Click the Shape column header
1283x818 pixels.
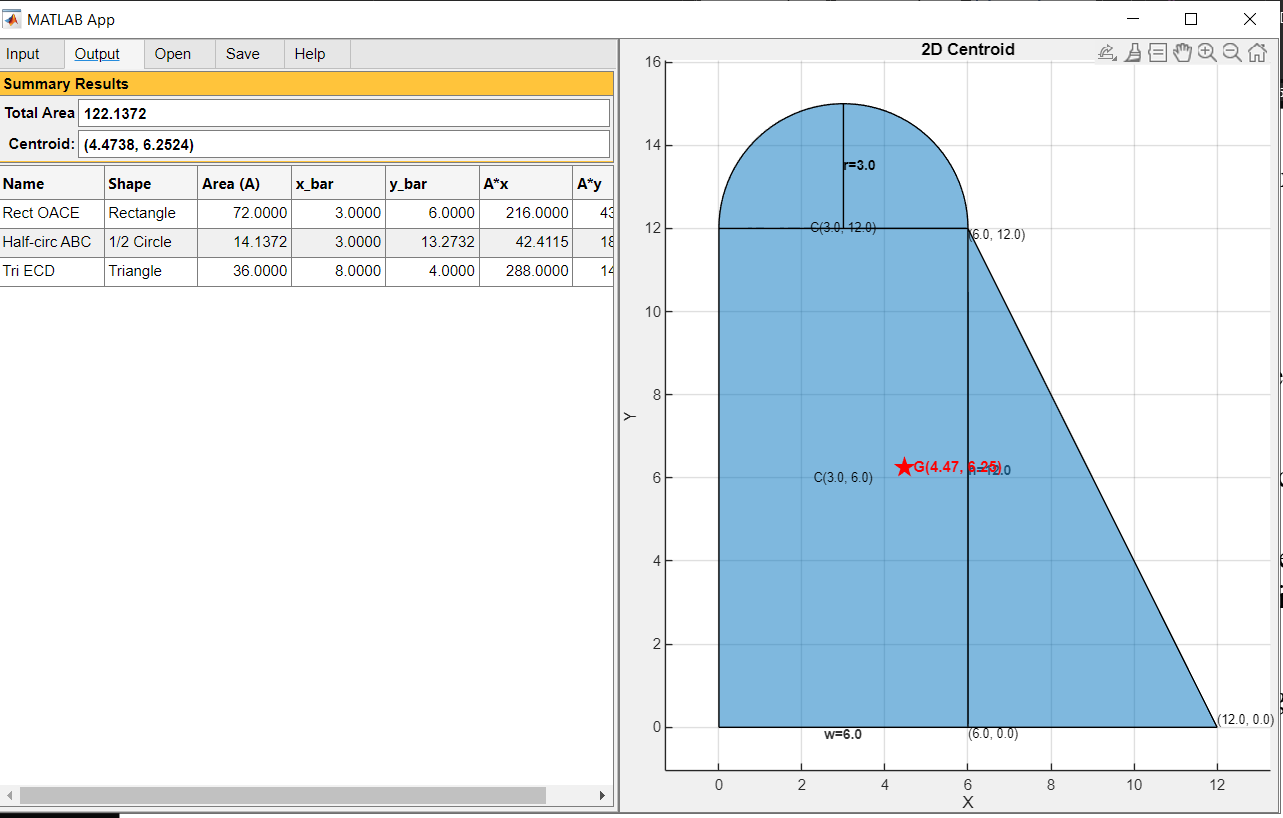[151, 184]
